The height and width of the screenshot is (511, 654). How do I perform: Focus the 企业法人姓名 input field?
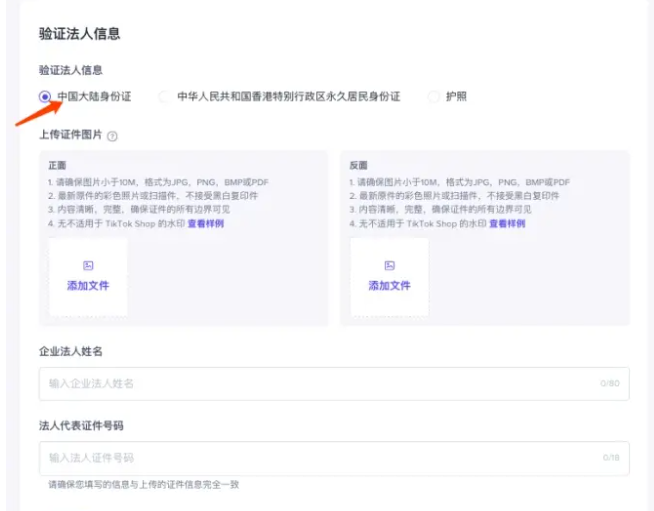[x=320, y=383]
